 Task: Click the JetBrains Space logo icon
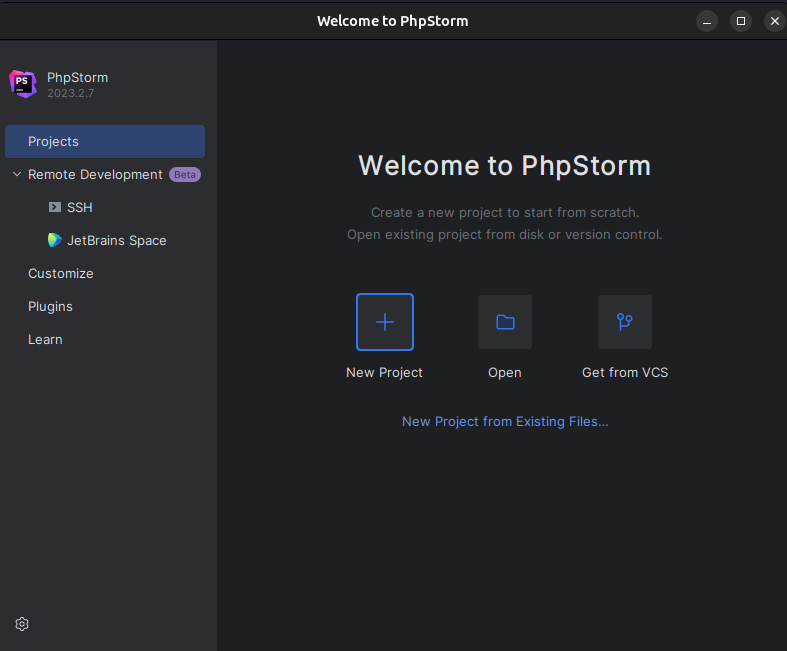pyautogui.click(x=55, y=241)
